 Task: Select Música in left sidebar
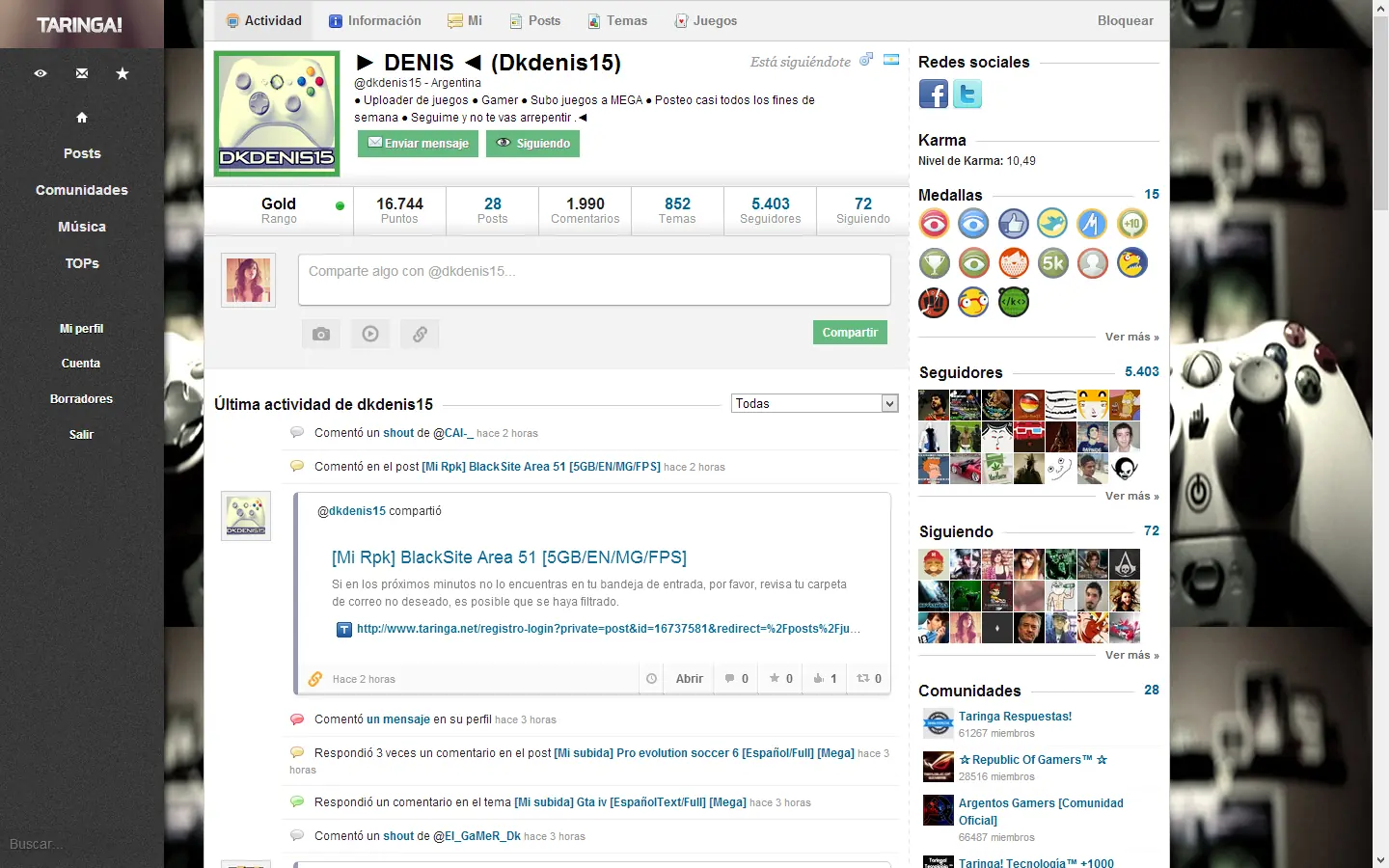tap(82, 227)
